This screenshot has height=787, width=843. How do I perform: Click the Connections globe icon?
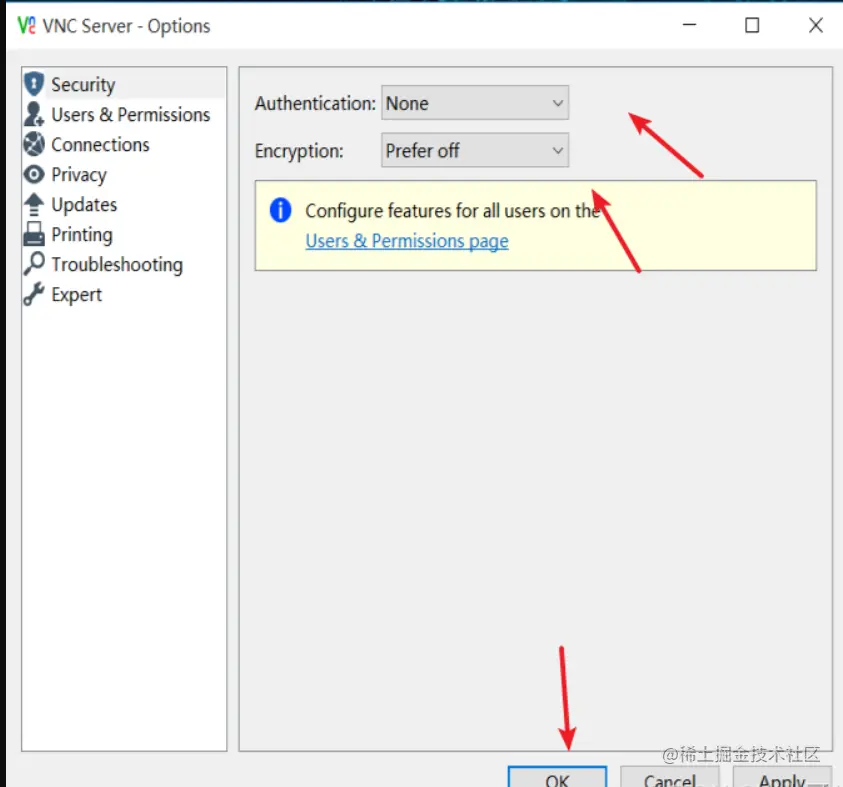[x=34, y=144]
